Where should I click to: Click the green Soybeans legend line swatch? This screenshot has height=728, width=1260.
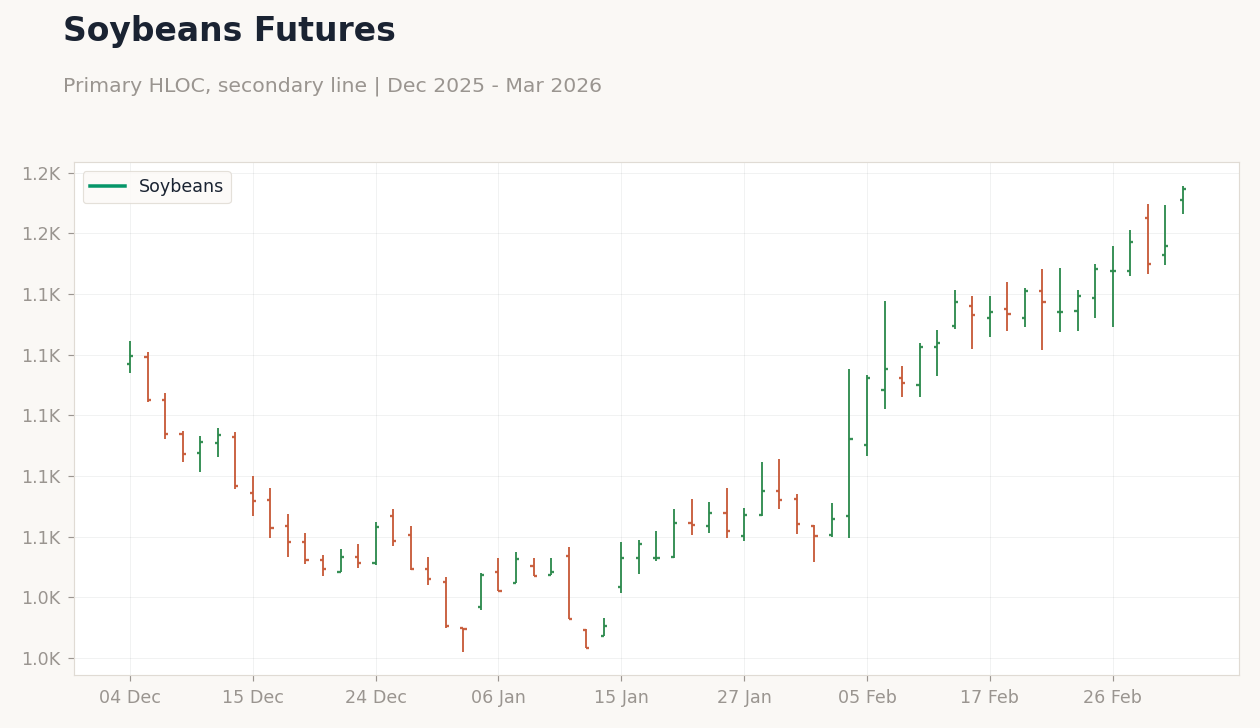[108, 187]
